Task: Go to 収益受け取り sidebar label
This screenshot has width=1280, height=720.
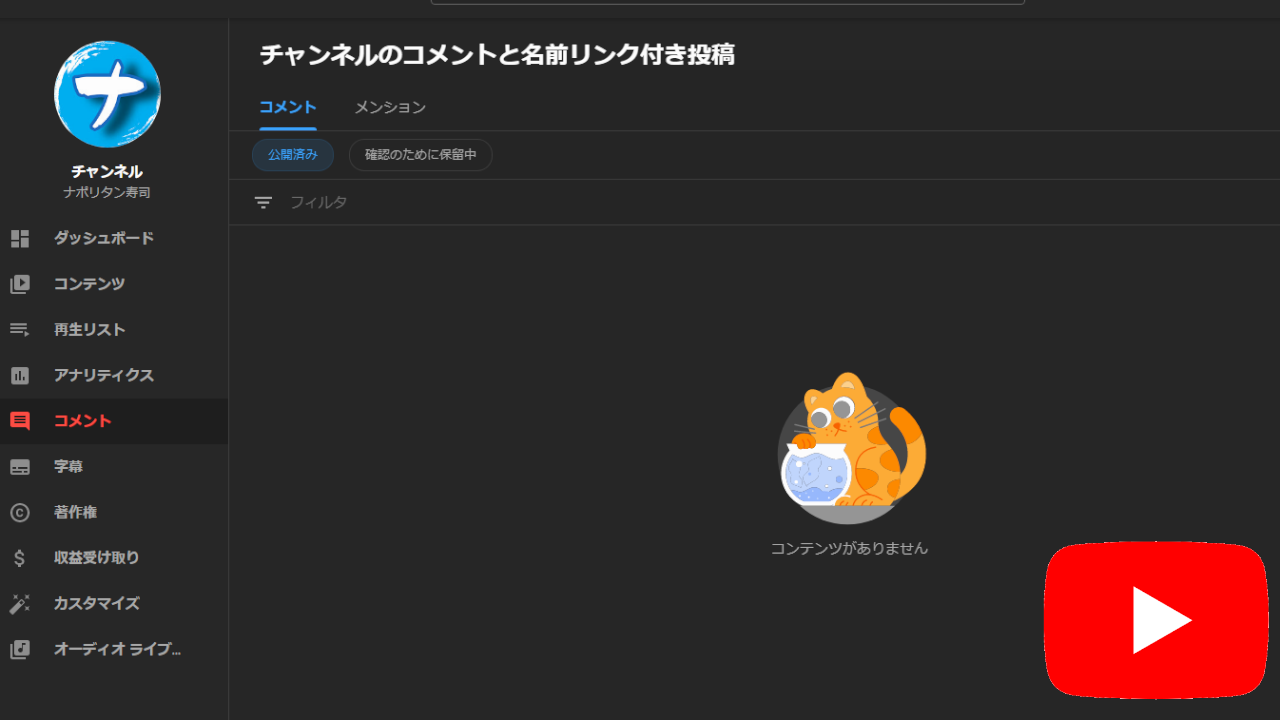Action: [x=97, y=558]
